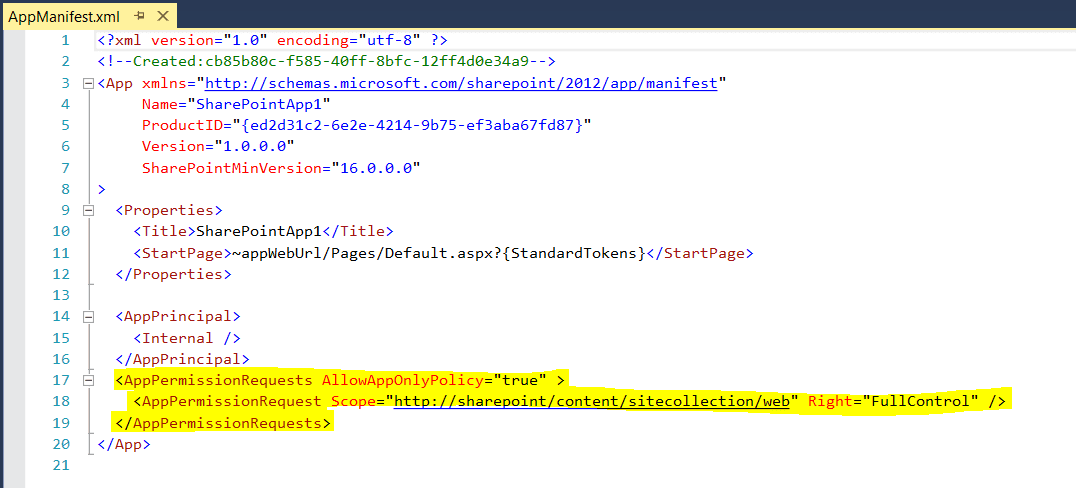Click the closing AppPrincipal tag on line 16
This screenshot has width=1076, height=488.
[182, 359]
